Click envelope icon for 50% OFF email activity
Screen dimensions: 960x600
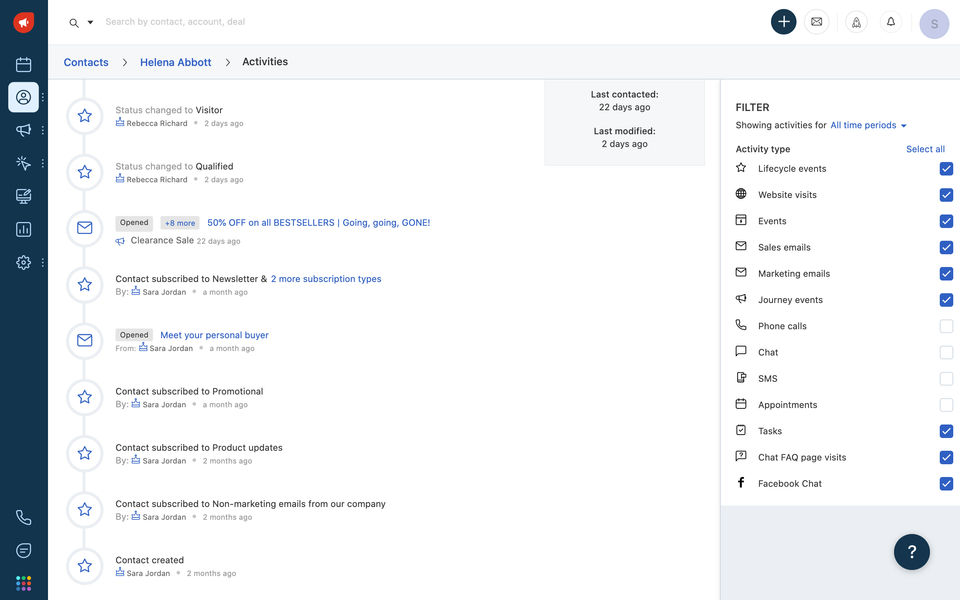[84, 228]
